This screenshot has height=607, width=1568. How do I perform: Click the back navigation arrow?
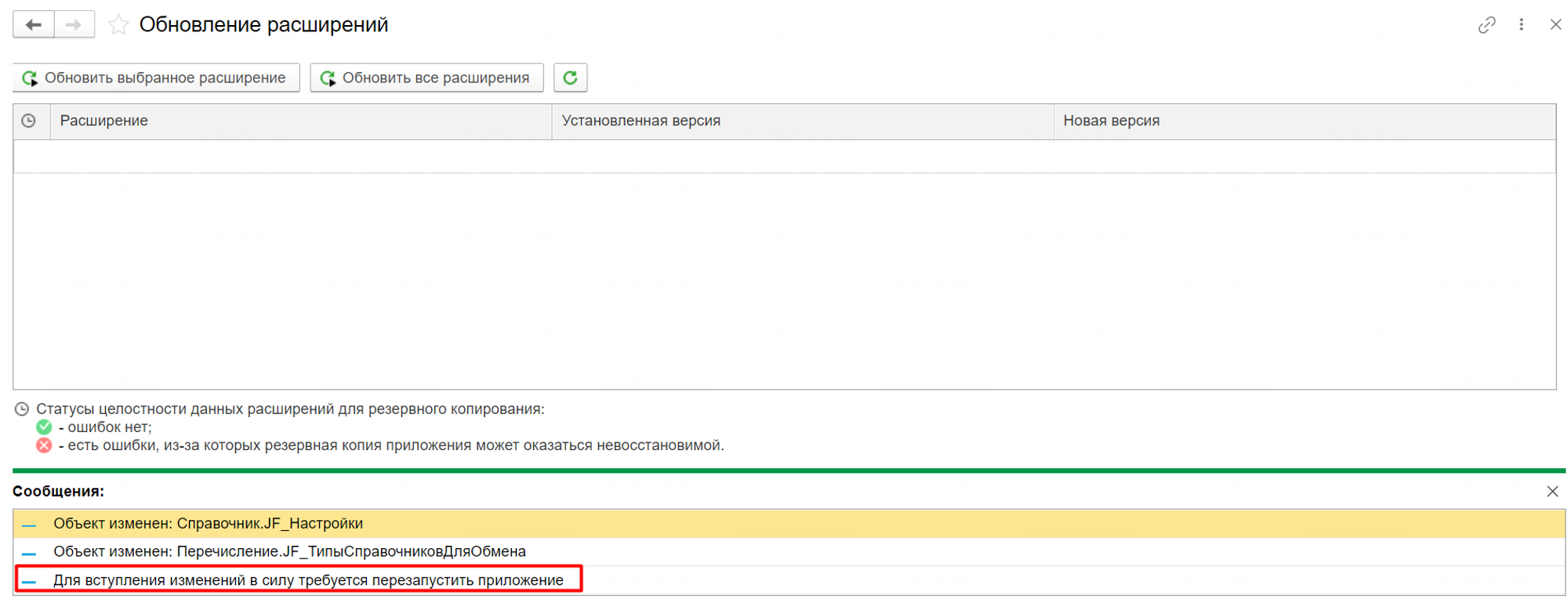tap(34, 25)
